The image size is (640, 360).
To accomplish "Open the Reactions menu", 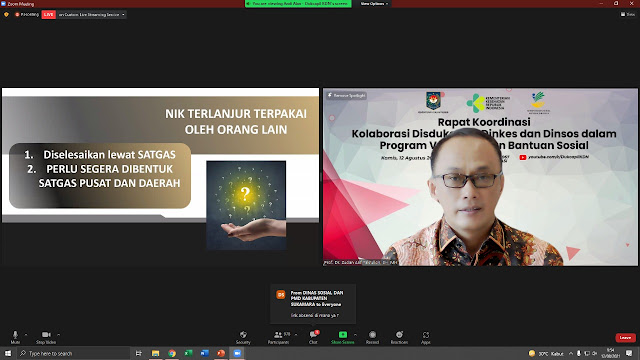I will point(399,337).
